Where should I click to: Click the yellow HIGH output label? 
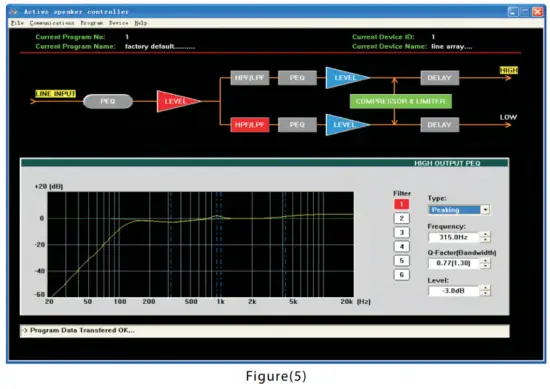click(509, 71)
